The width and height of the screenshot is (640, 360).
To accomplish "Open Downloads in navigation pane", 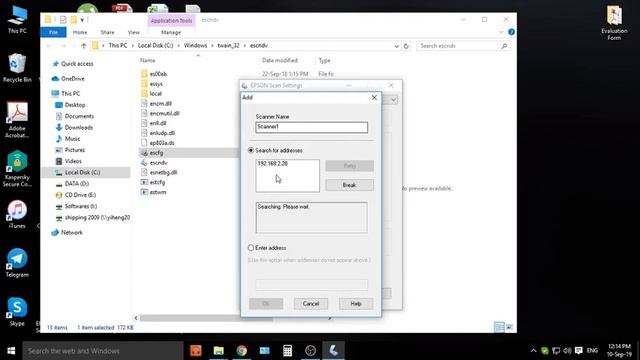I will (78, 127).
